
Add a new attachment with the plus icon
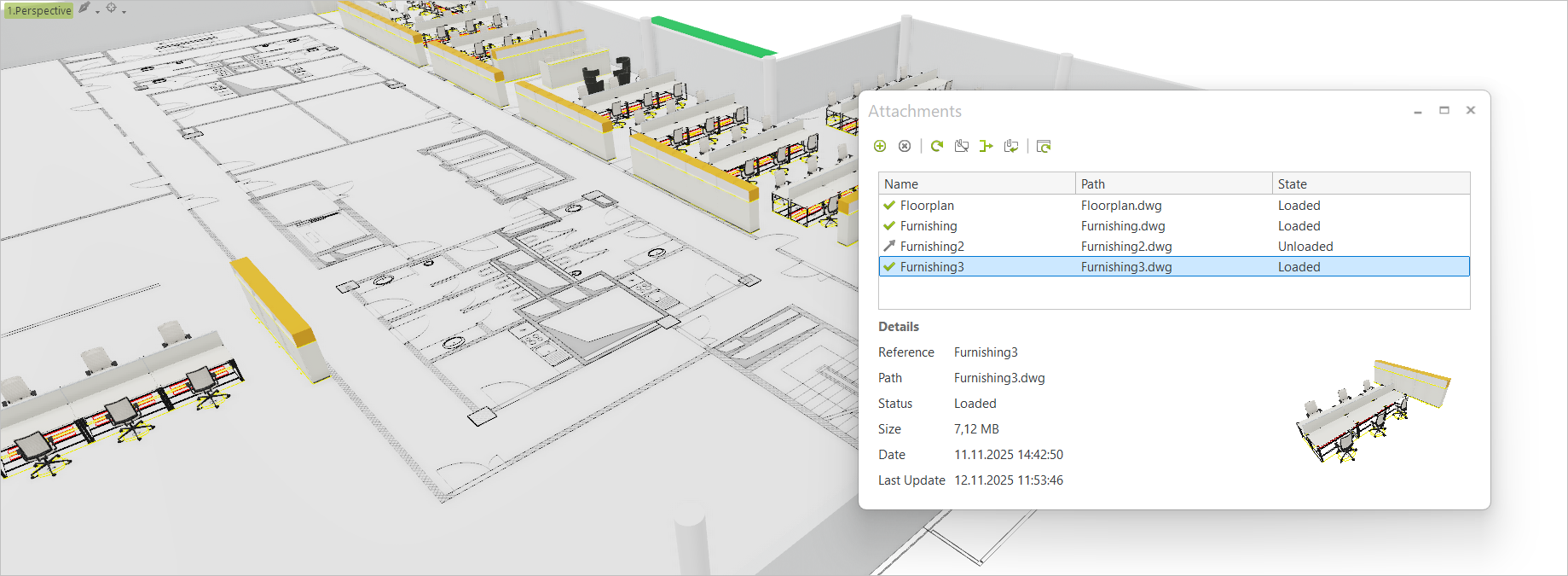880,147
